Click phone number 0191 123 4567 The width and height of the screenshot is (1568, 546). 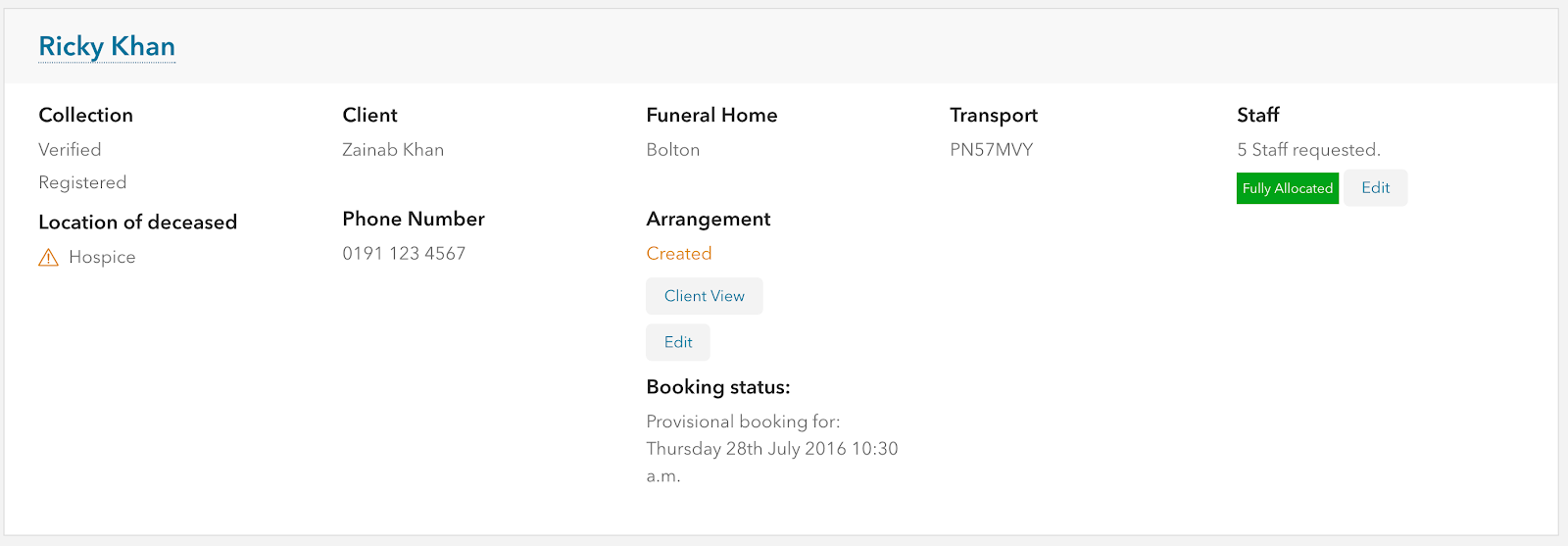(x=404, y=253)
